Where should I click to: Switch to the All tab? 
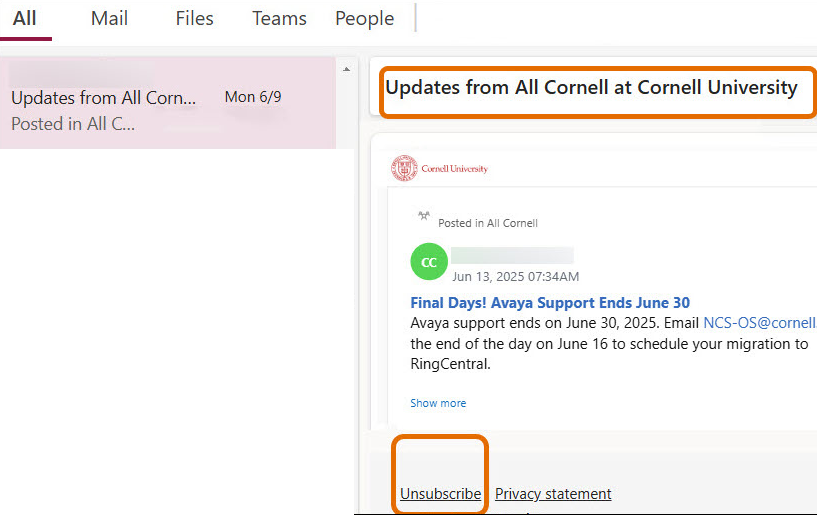[x=24, y=19]
